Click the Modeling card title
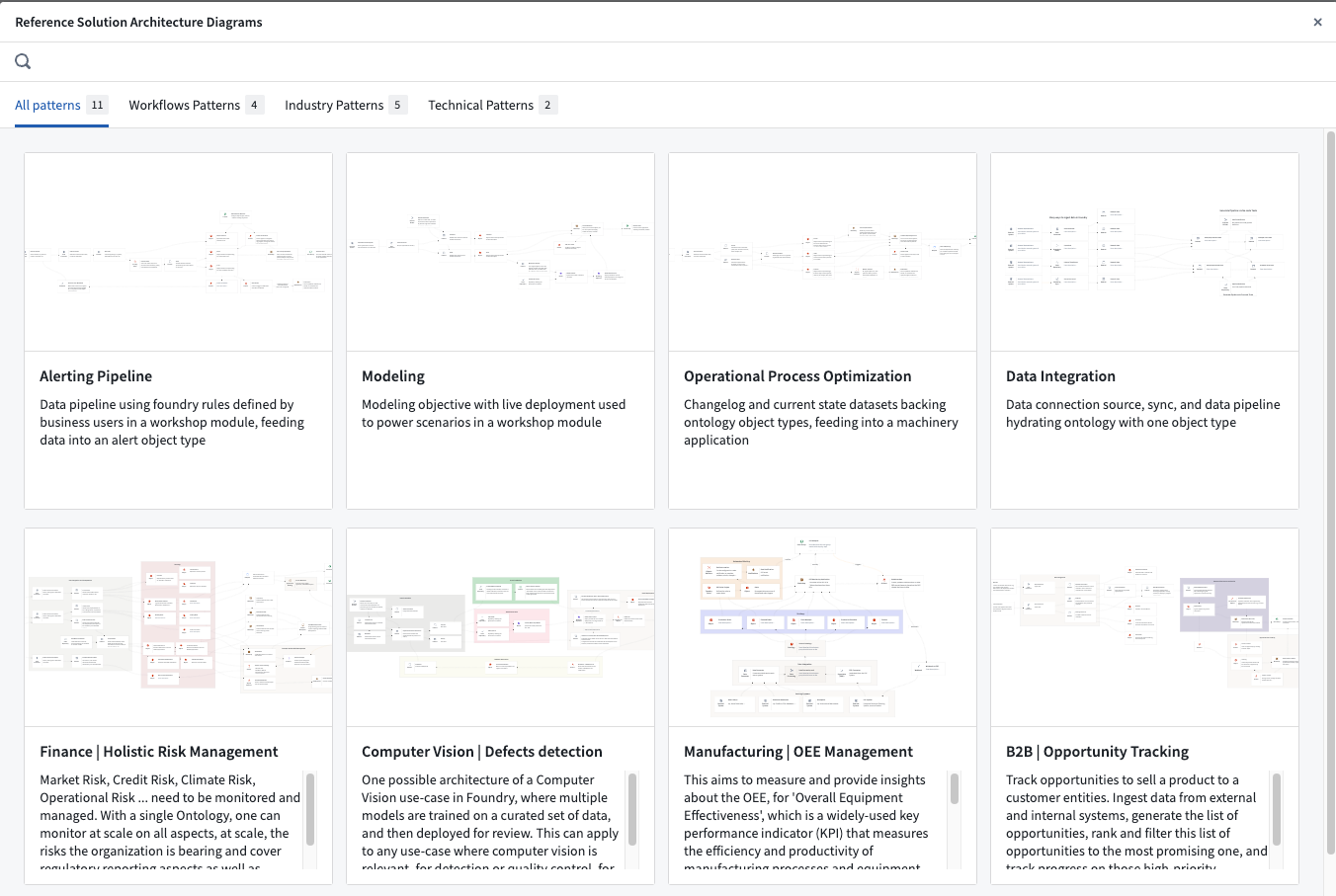Viewport: 1336px width, 896px height. coord(393,376)
